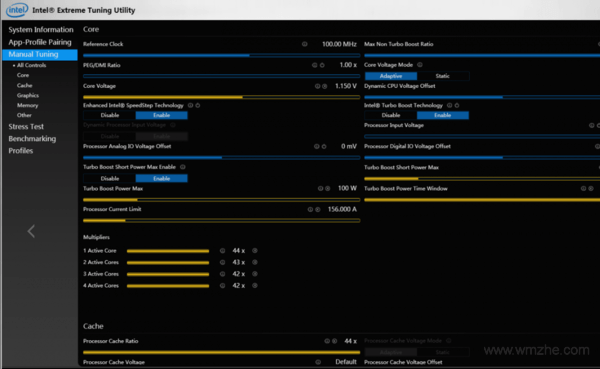This screenshot has height=369, width=600.
Task: Set Core Voltage Mode to Static
Action: [443, 76]
